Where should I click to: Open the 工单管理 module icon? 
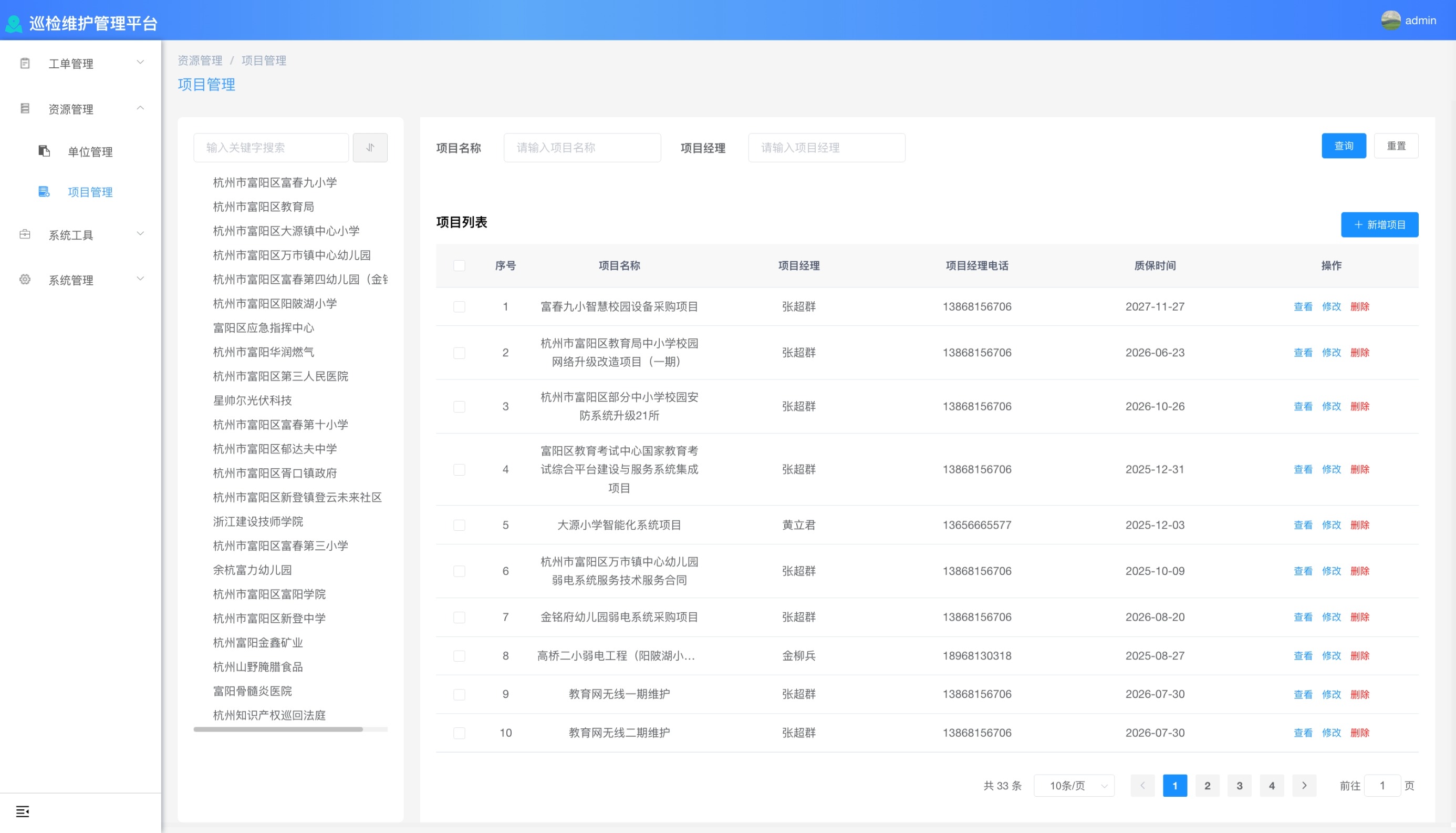coord(24,64)
